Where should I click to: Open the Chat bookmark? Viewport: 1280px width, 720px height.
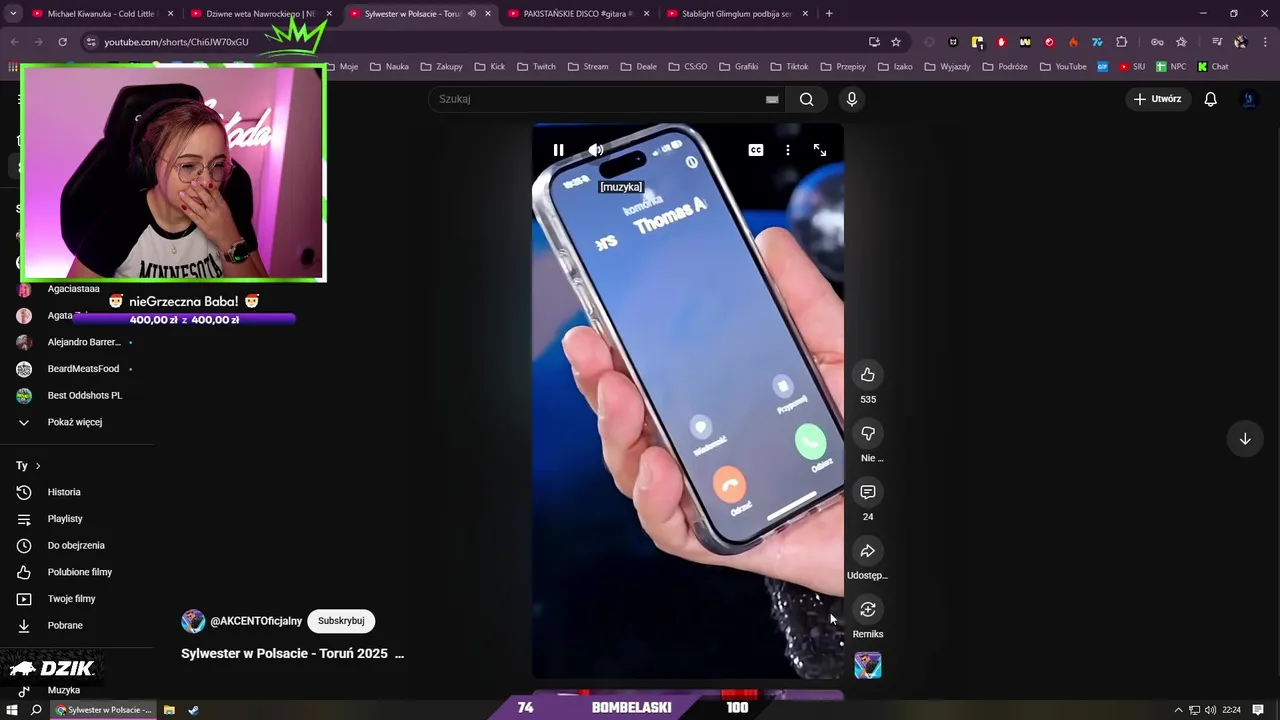click(1212, 67)
